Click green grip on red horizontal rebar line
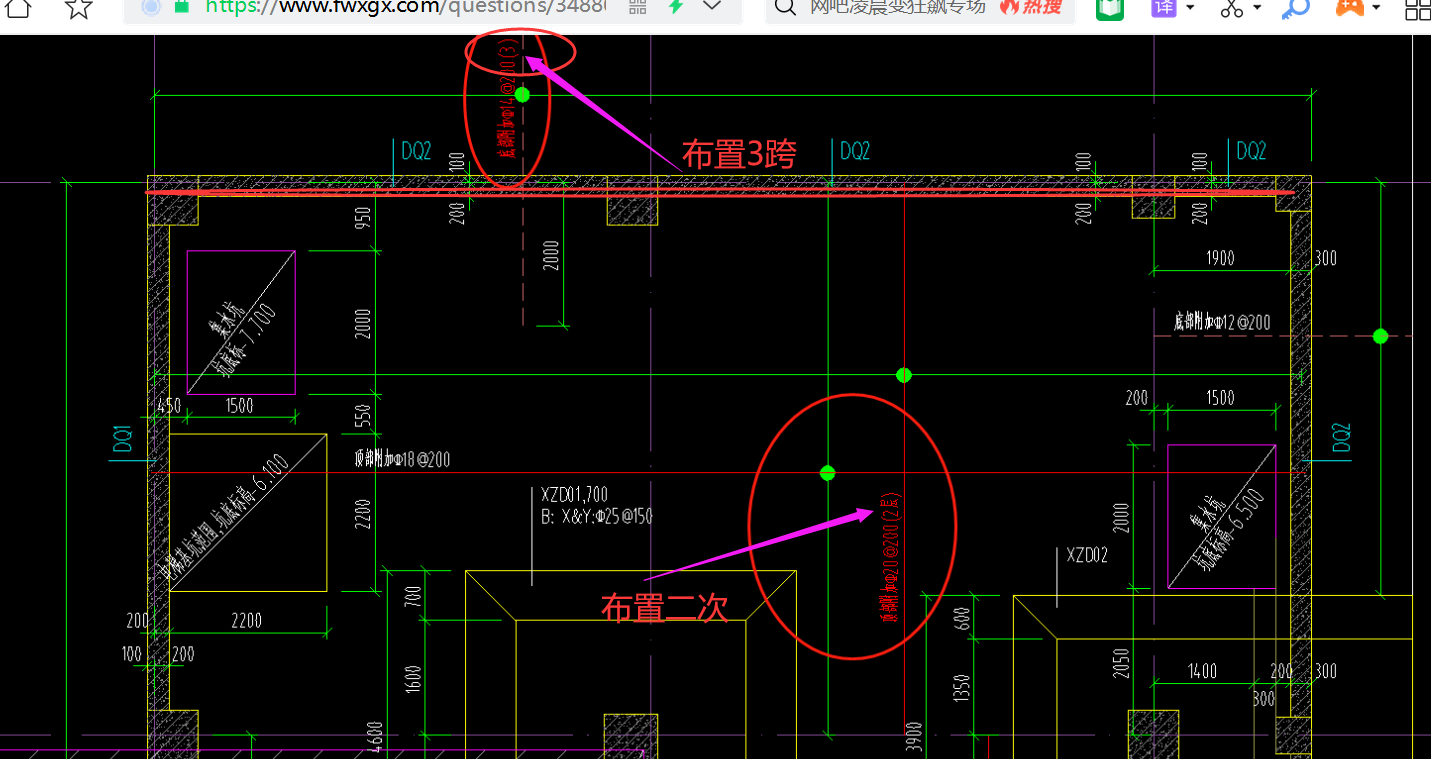1431x759 pixels. [x=827, y=473]
